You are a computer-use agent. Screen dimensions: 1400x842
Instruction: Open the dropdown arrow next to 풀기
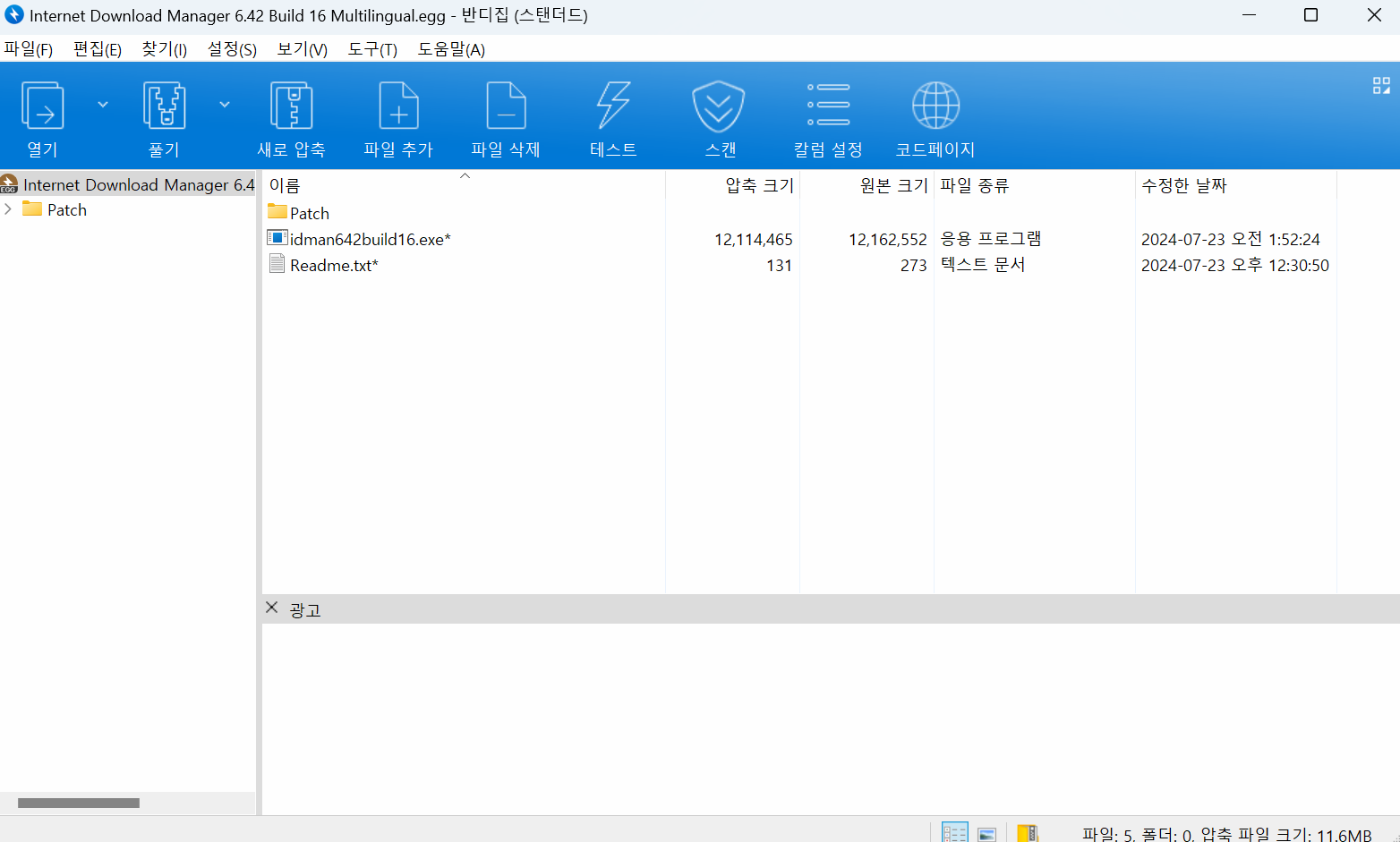pos(225,105)
